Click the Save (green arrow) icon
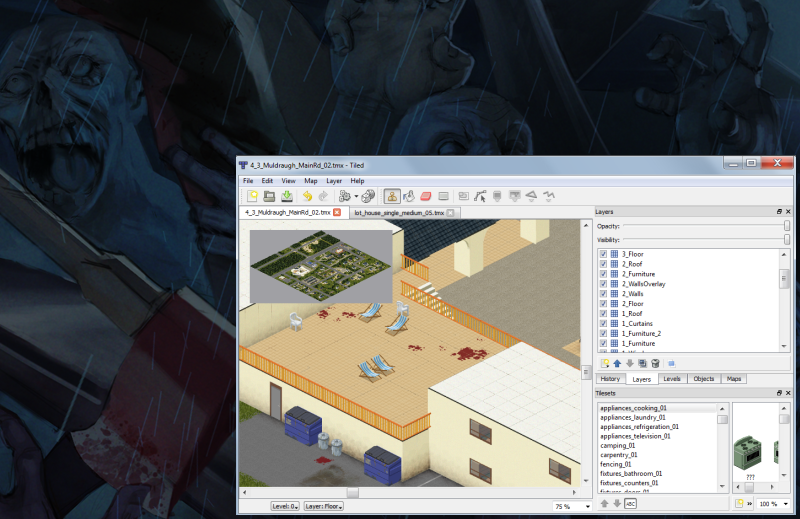Image resolution: width=800 pixels, height=519 pixels. coord(287,196)
